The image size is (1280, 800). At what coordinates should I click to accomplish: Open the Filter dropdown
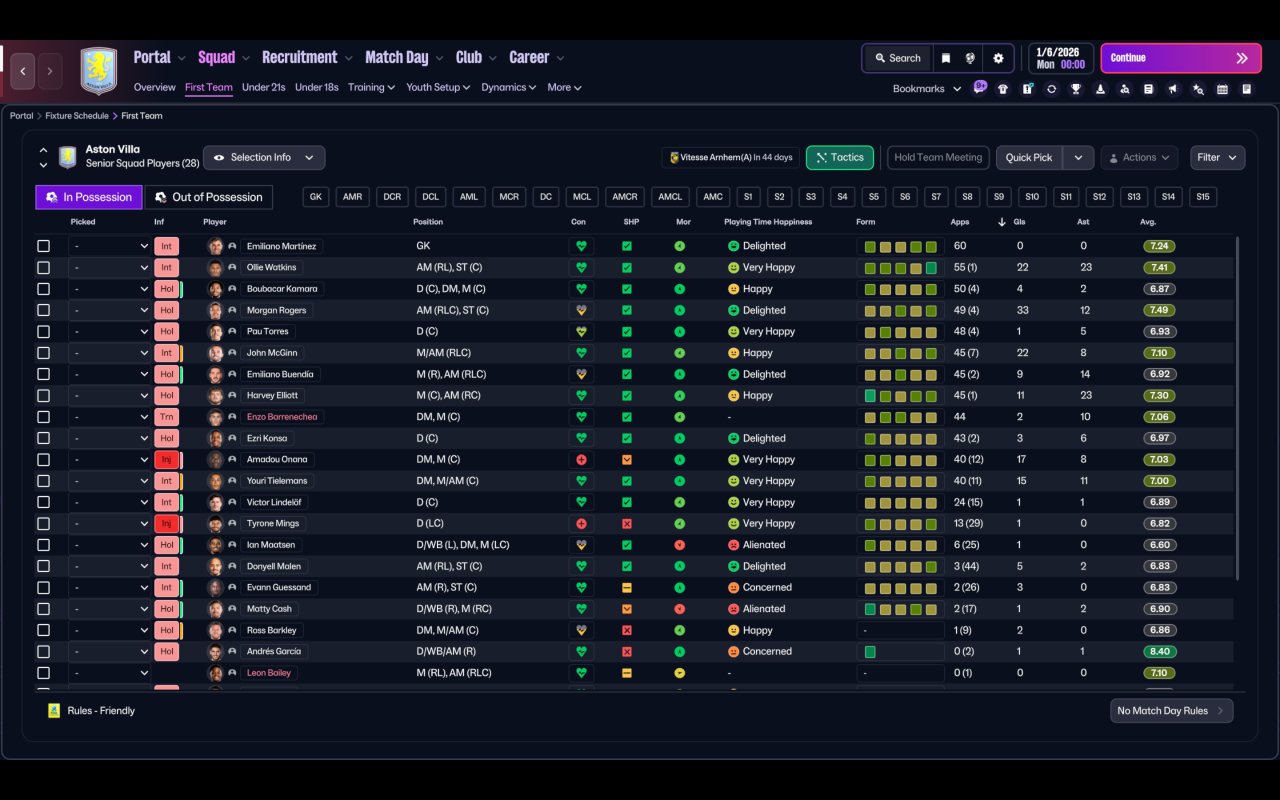[x=1217, y=157]
